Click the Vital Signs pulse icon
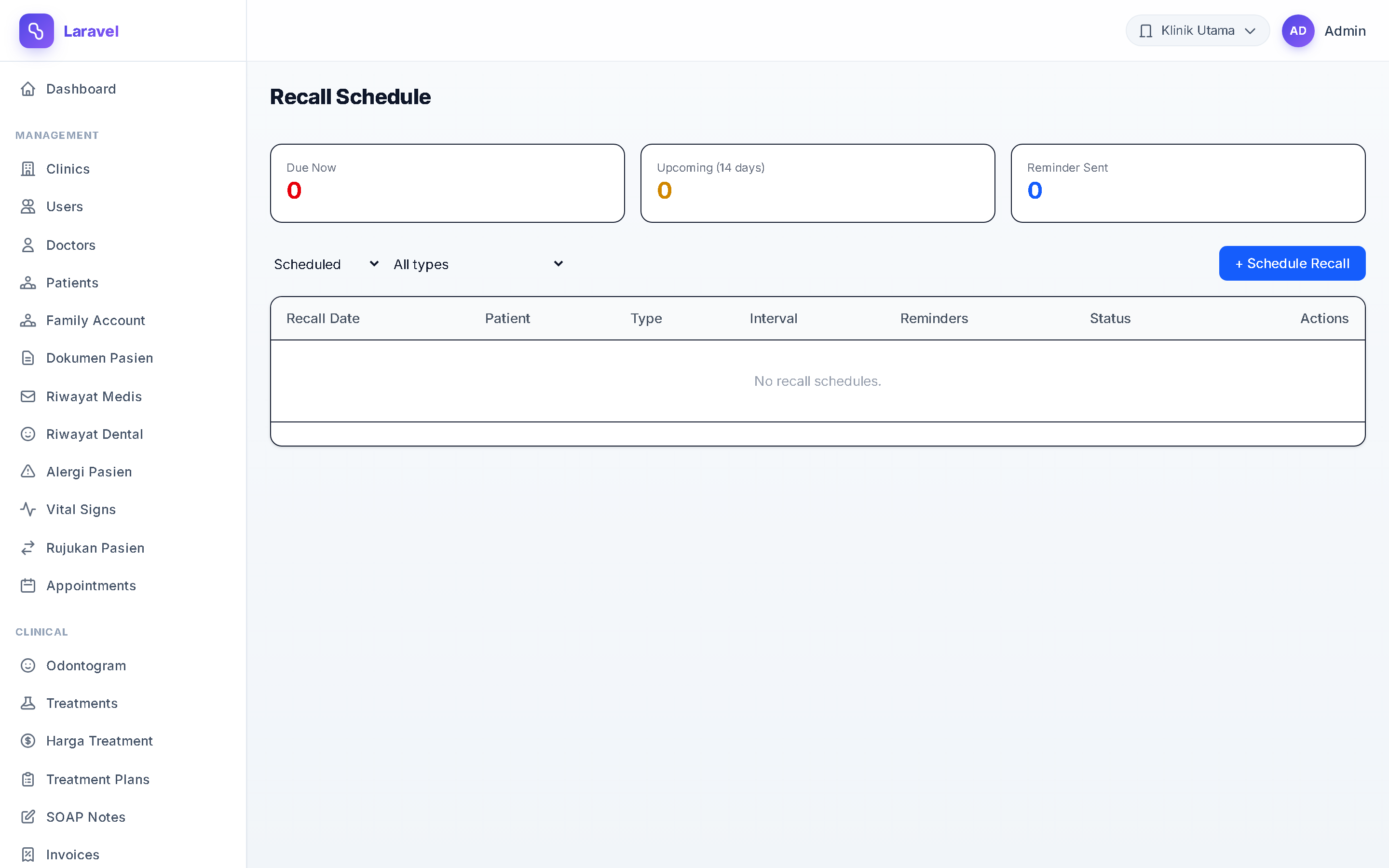The width and height of the screenshot is (1389, 868). pyautogui.click(x=28, y=510)
